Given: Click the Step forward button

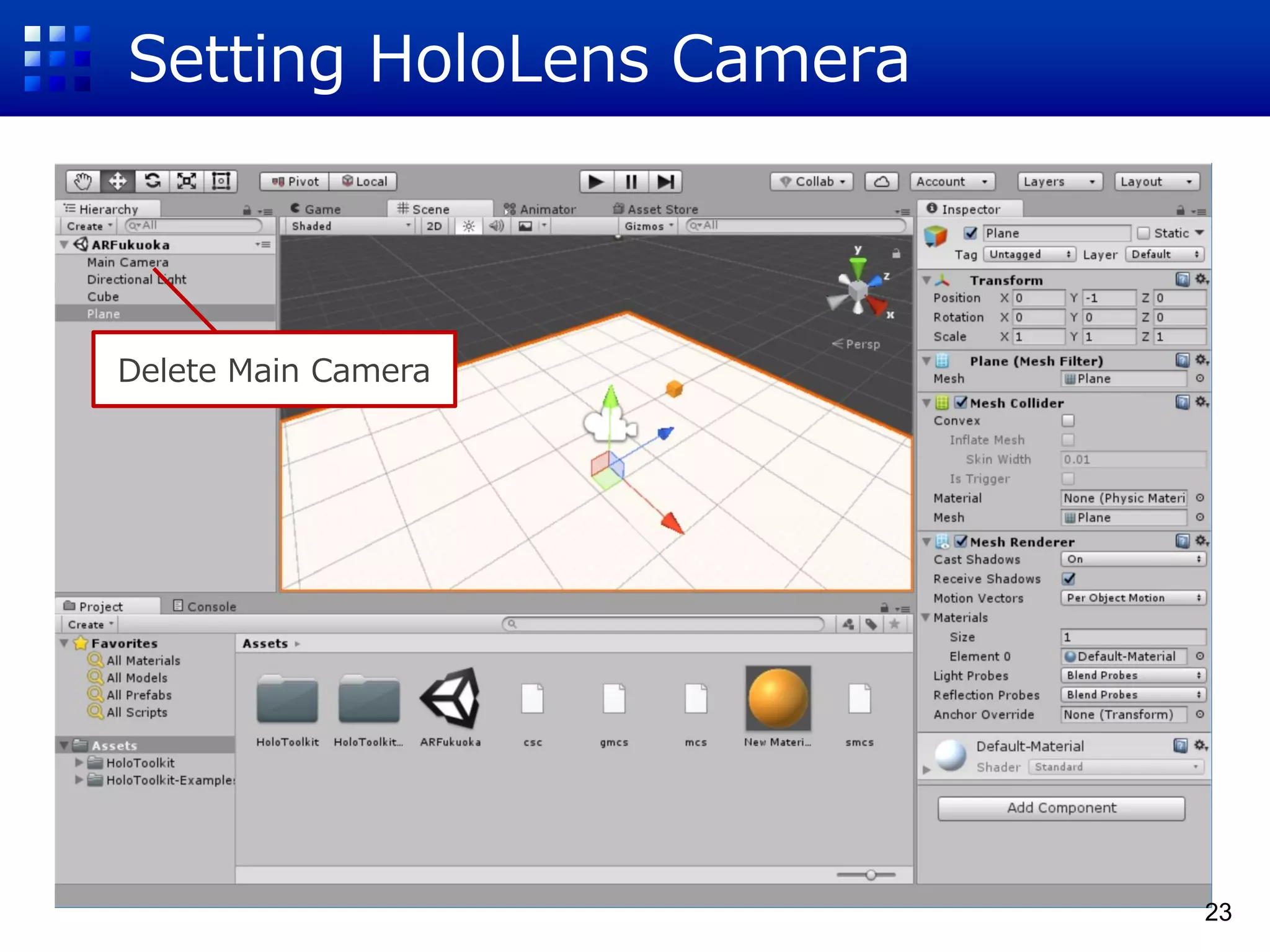Looking at the screenshot, I should point(665,182).
